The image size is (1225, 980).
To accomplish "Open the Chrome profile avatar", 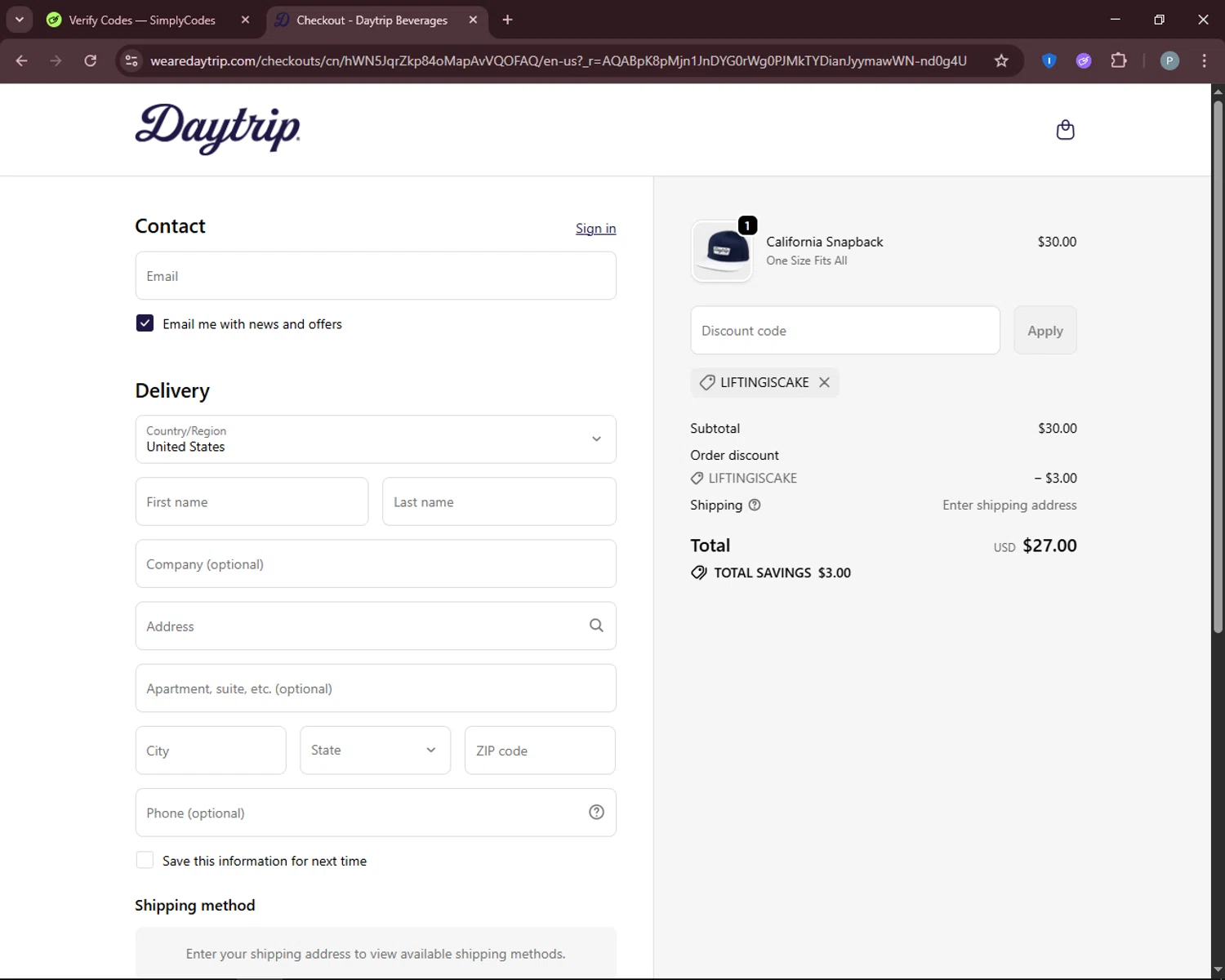I will point(1169,60).
